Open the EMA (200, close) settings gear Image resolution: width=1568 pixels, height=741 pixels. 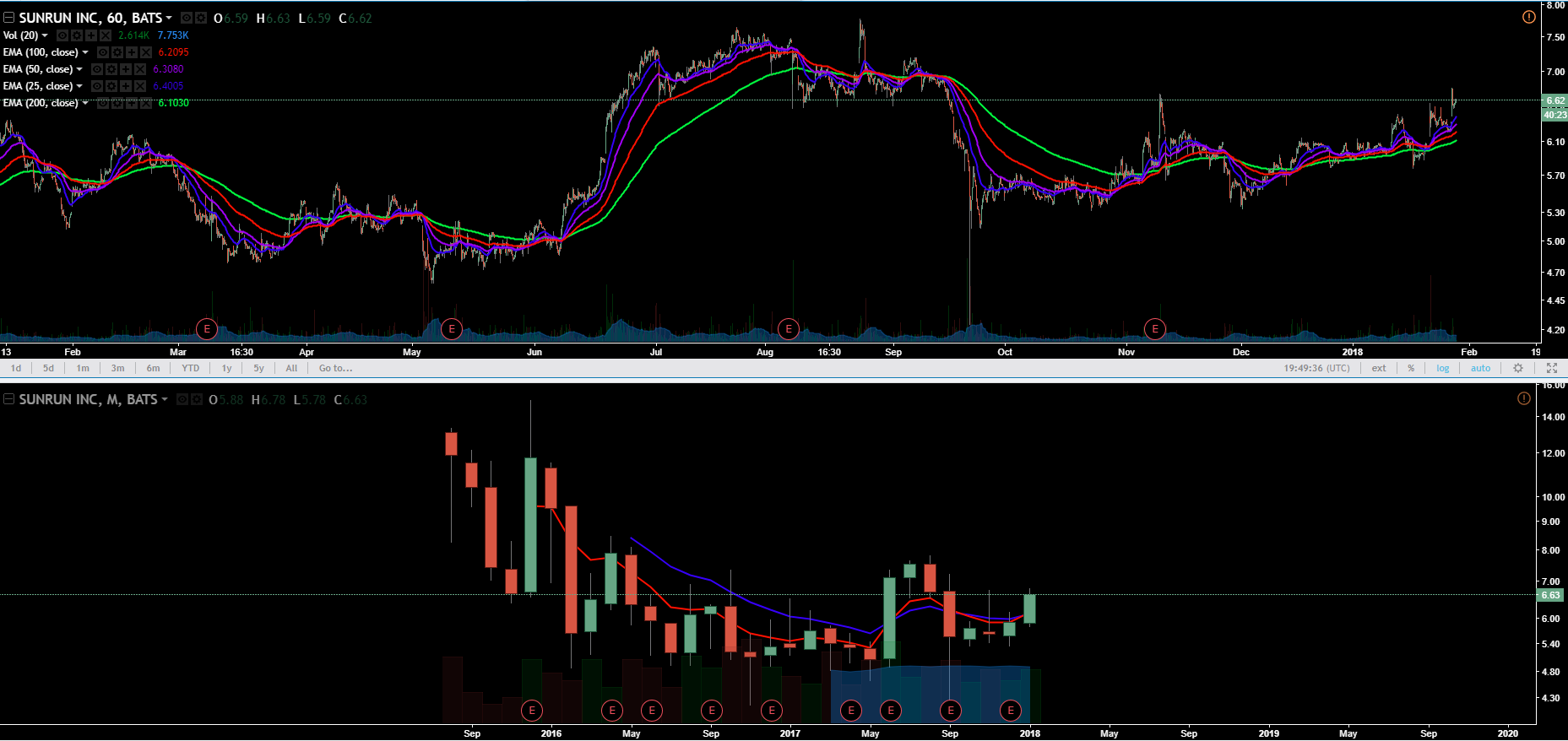(x=117, y=103)
